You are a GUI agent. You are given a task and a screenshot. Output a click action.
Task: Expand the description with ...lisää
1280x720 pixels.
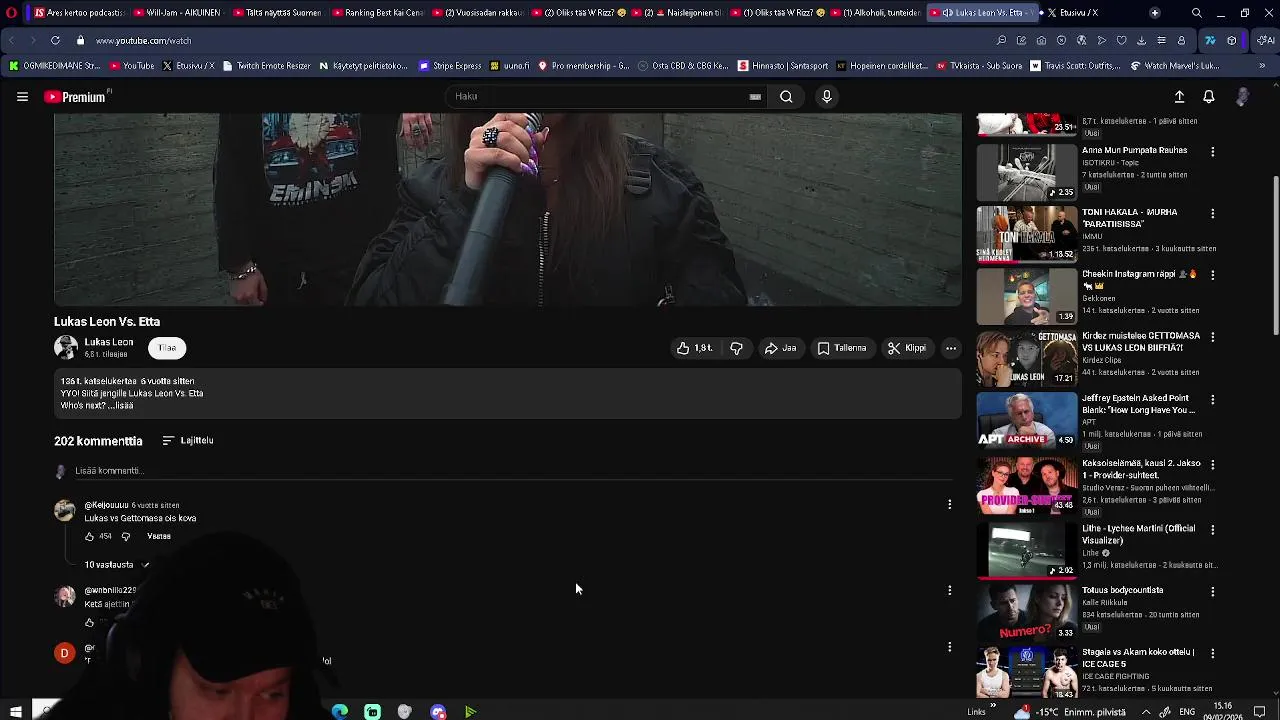(121, 406)
